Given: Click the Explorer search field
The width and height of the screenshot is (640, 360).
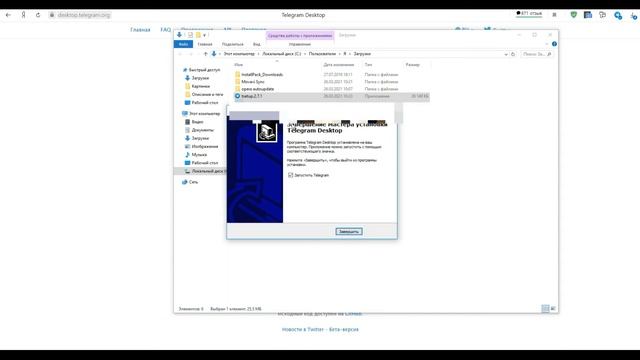Looking at the screenshot, I should click(x=537, y=54).
